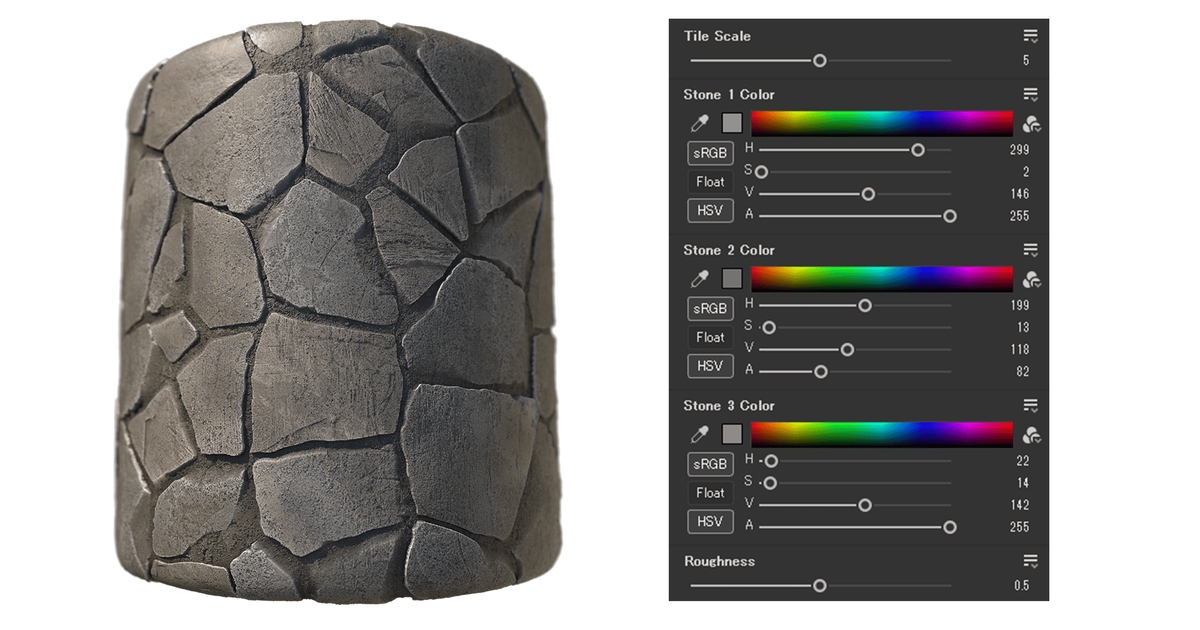Expand the Stone 1 Color options menu
Image resolution: width=1200 pixels, height=630 pixels.
pyautogui.click(x=1031, y=95)
